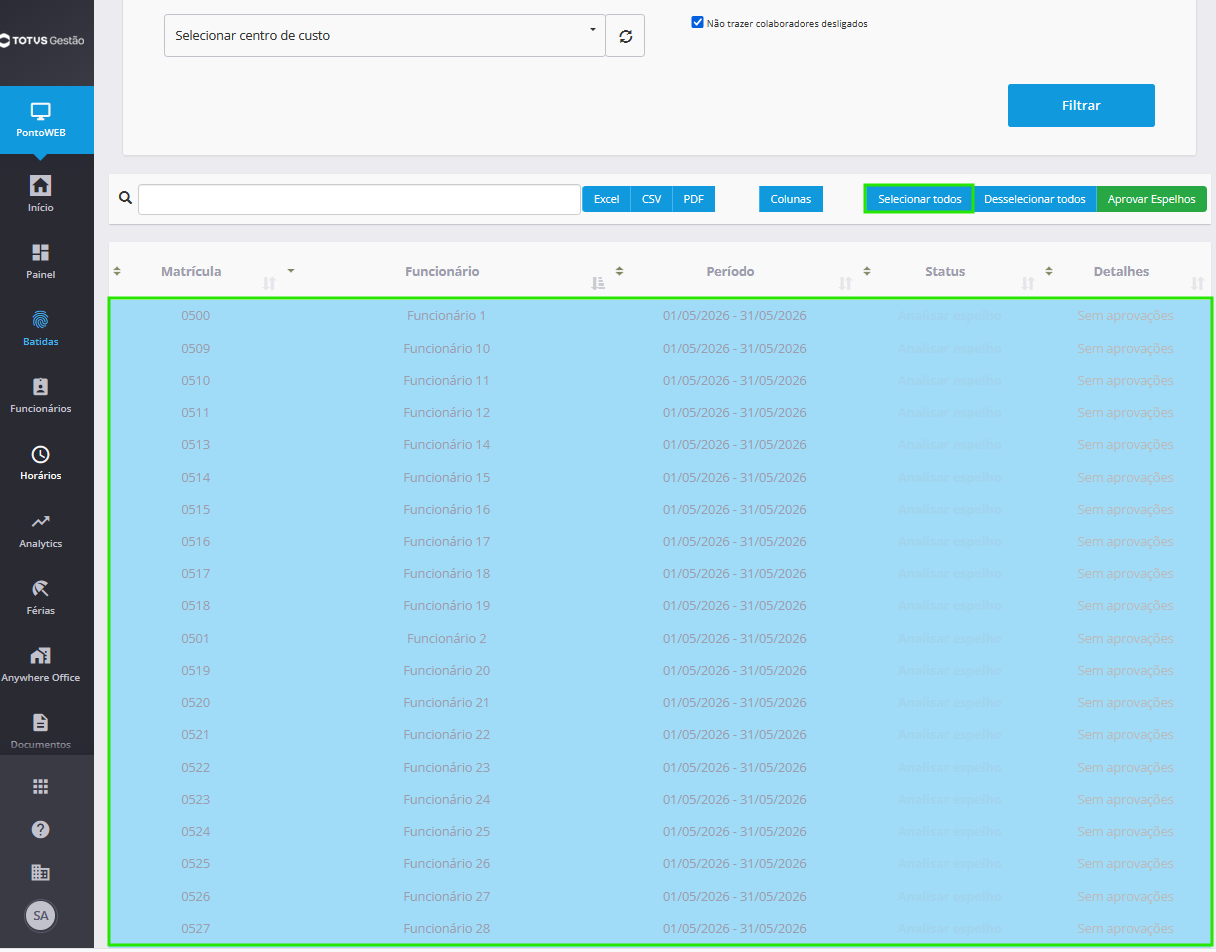Select row Funcionário 14
The height and width of the screenshot is (952, 1216).
(660, 444)
